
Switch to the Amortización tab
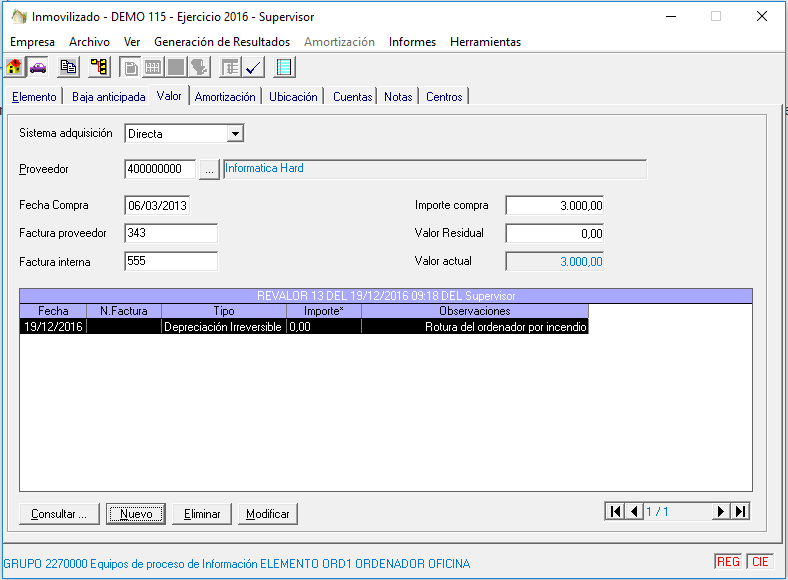(x=225, y=97)
